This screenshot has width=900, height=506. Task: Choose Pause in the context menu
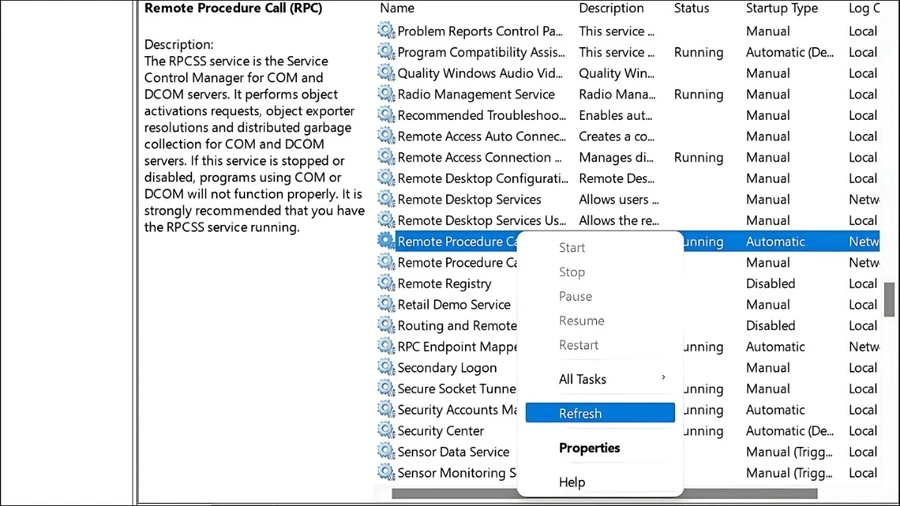[x=575, y=296]
